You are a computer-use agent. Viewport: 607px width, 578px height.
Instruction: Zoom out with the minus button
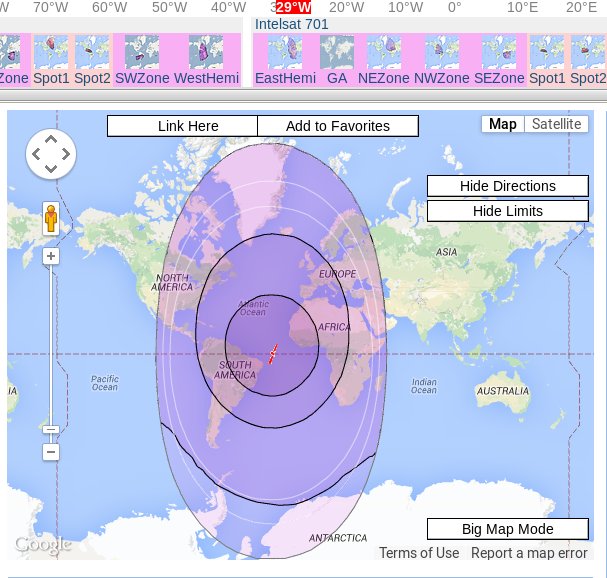pos(51,452)
